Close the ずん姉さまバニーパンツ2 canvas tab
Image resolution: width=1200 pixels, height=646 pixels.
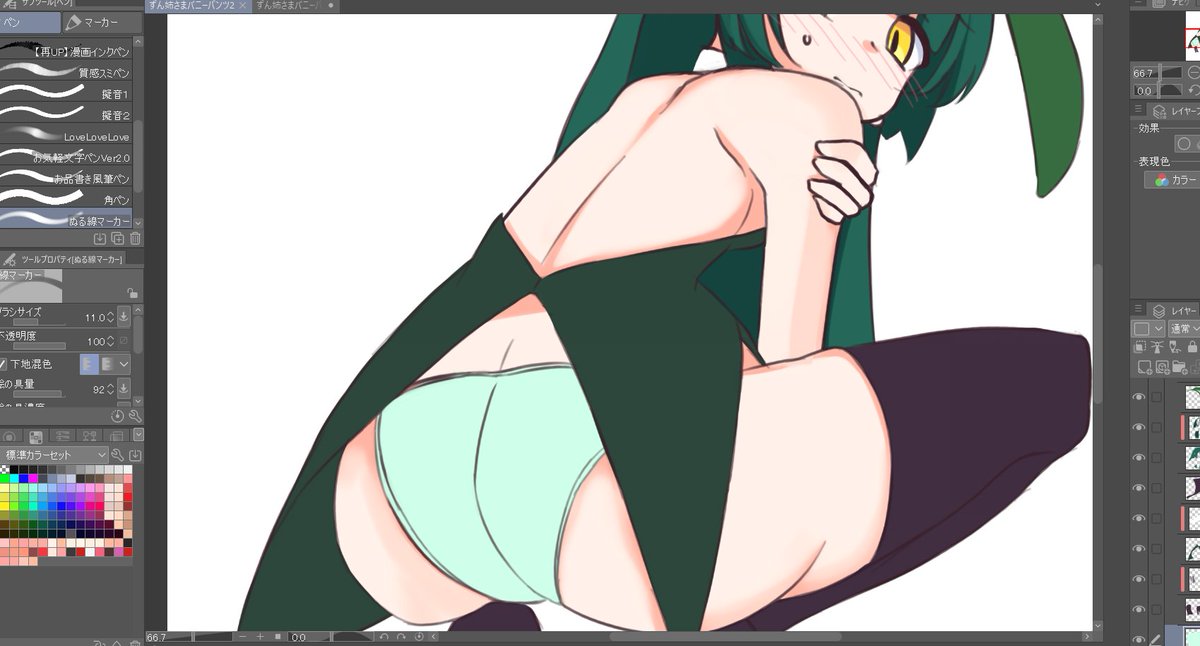tap(243, 6)
